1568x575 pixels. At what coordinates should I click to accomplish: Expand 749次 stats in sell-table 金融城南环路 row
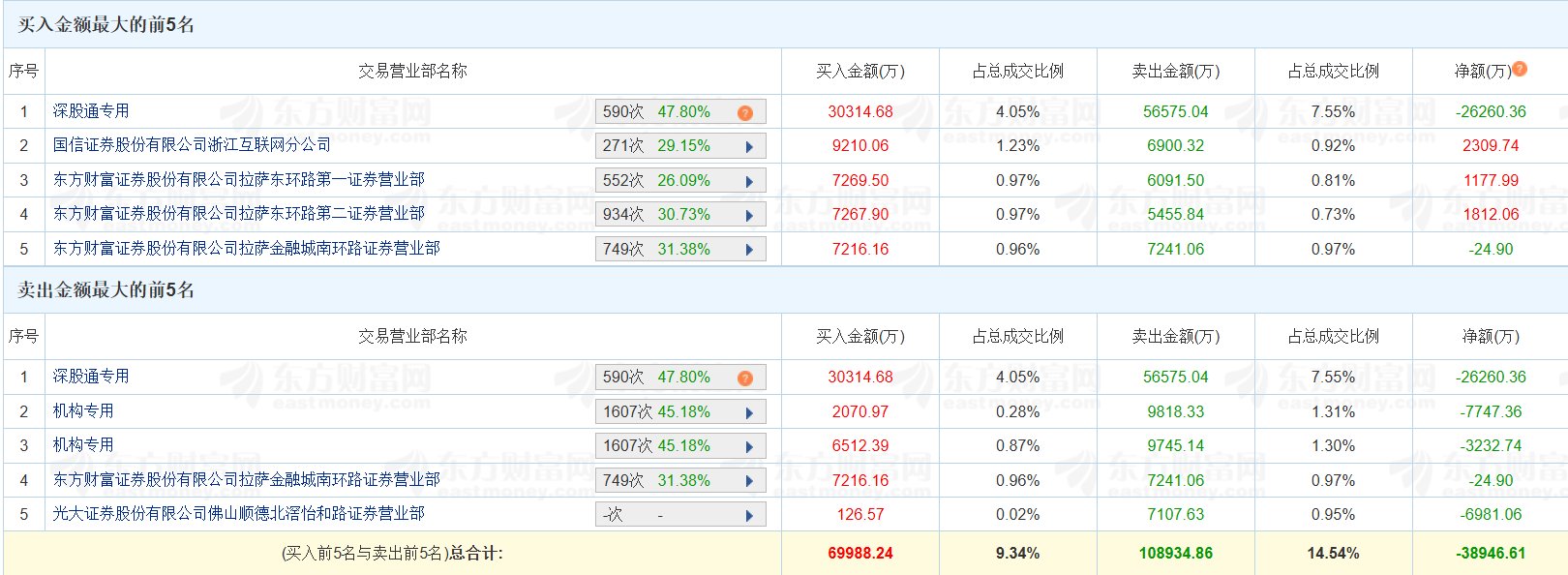click(x=749, y=482)
